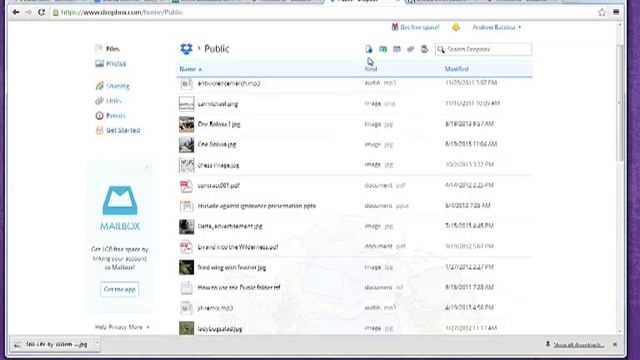Image resolution: width=640 pixels, height=360 pixels.
Task: Click the Help link in the footer
Action: [100, 327]
